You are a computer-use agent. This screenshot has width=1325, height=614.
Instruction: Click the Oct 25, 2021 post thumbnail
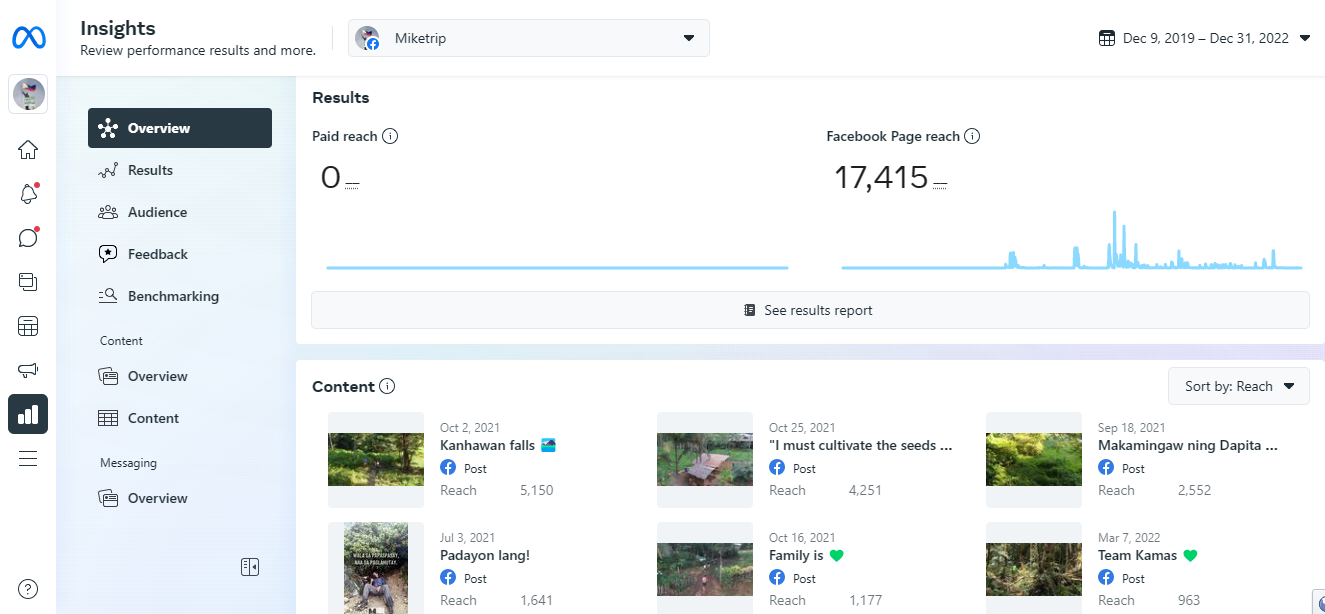click(705, 460)
